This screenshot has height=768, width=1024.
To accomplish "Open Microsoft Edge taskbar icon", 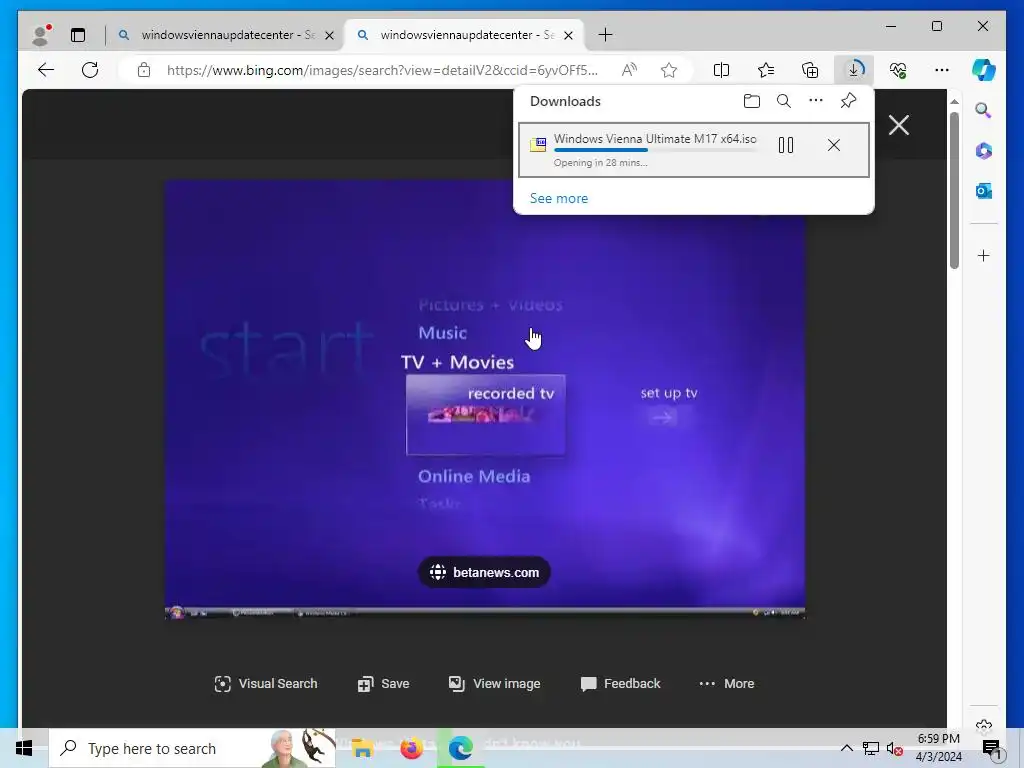I will coord(460,748).
